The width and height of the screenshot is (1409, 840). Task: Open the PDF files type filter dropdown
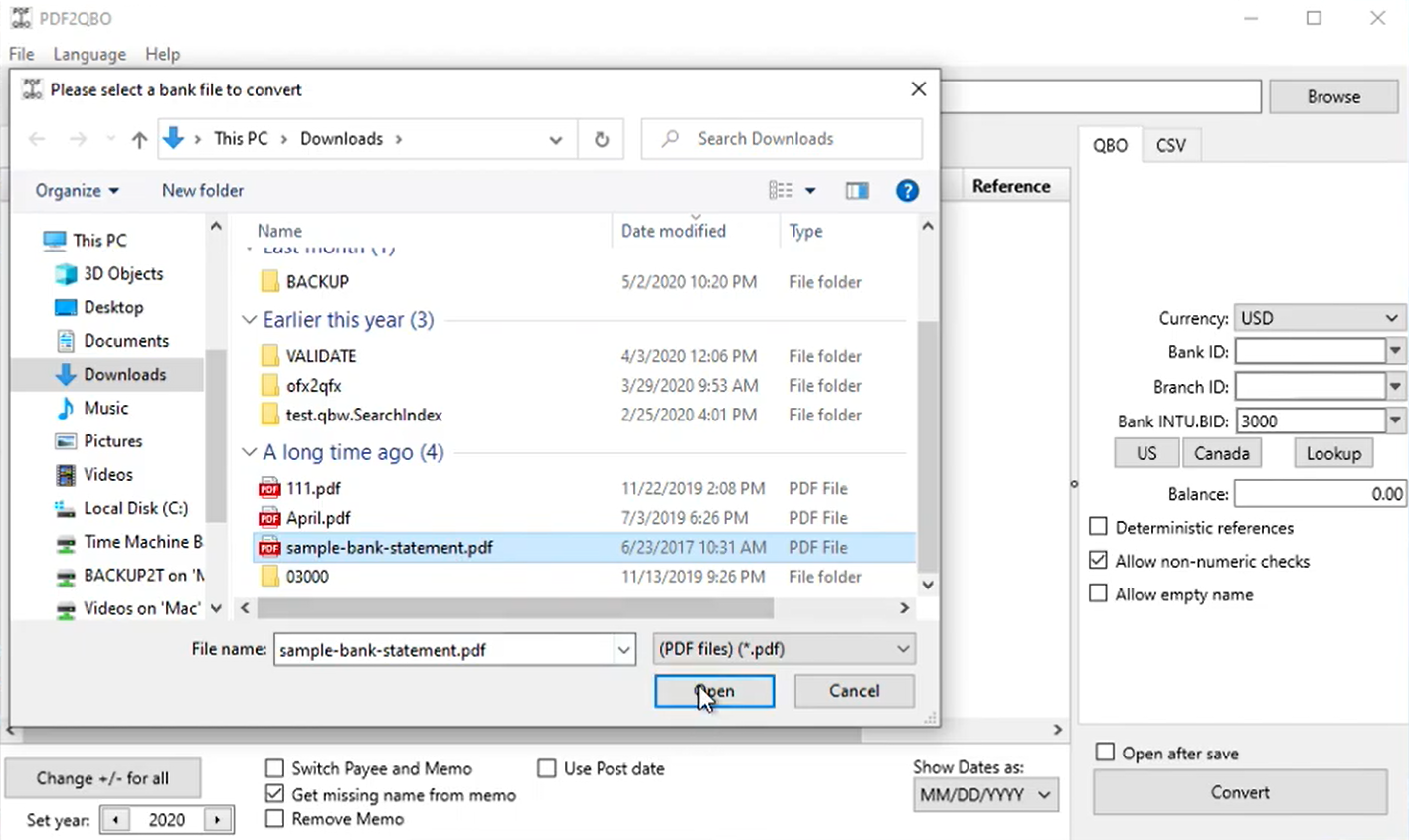[x=784, y=649]
